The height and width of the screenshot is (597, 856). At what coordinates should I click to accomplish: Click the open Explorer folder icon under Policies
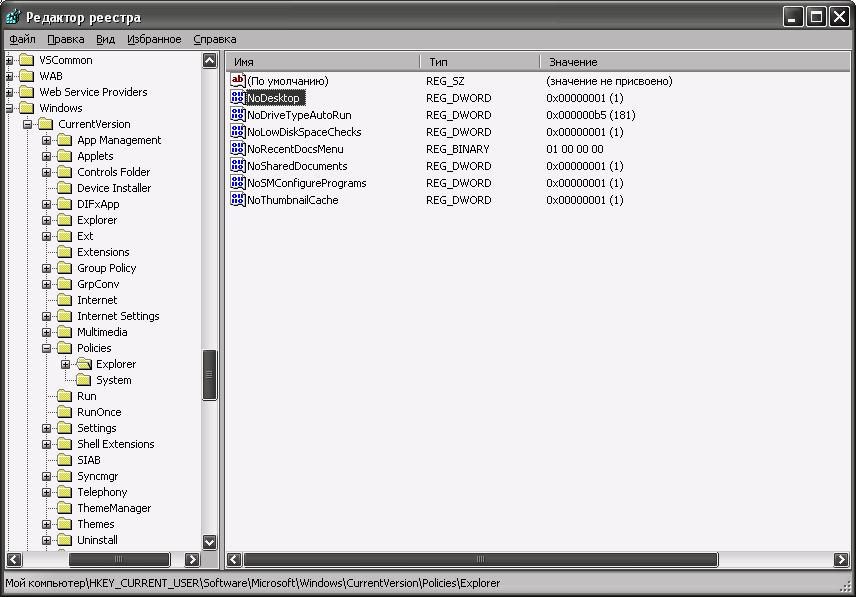tap(84, 364)
